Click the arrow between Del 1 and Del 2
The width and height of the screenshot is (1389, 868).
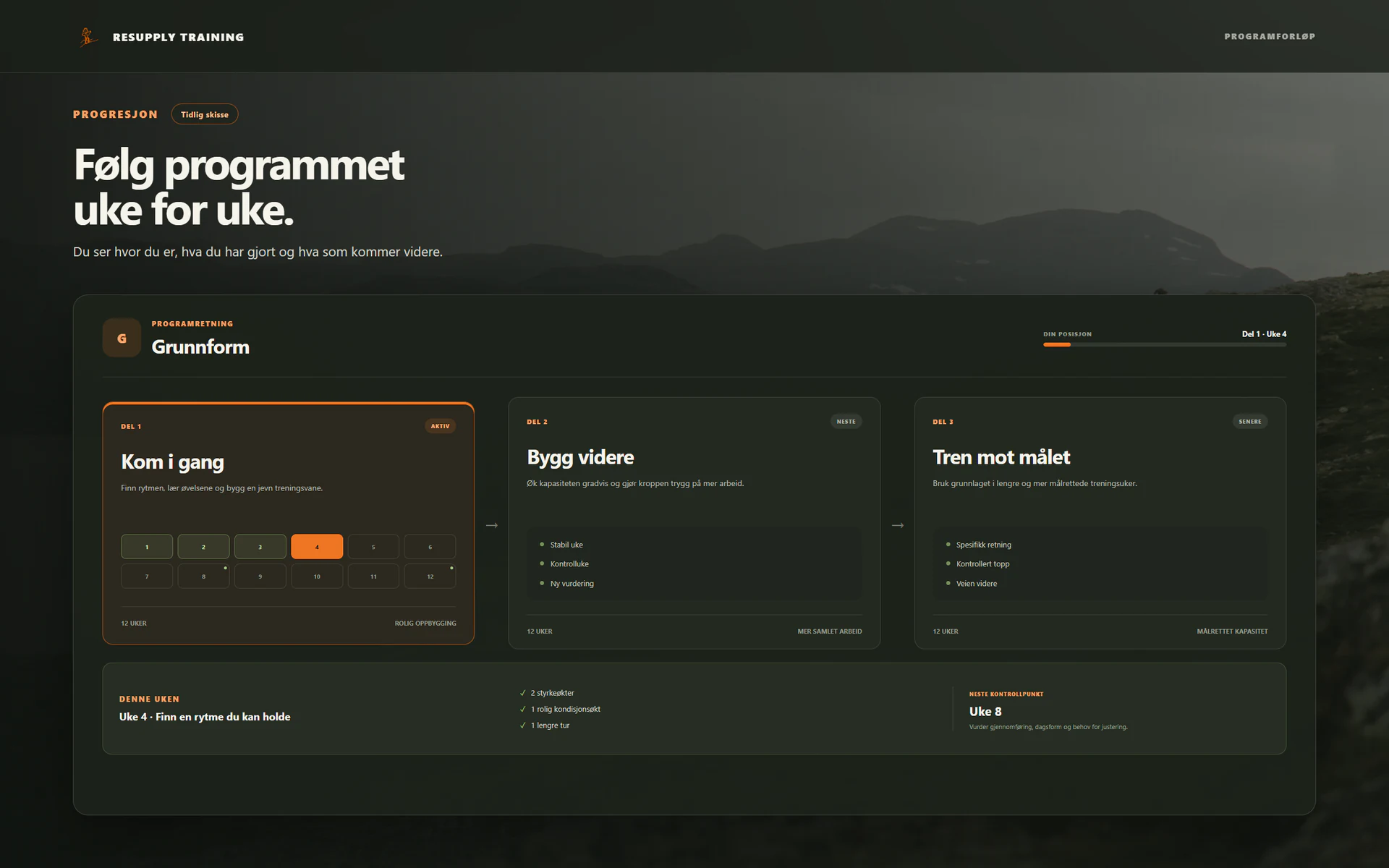click(492, 525)
